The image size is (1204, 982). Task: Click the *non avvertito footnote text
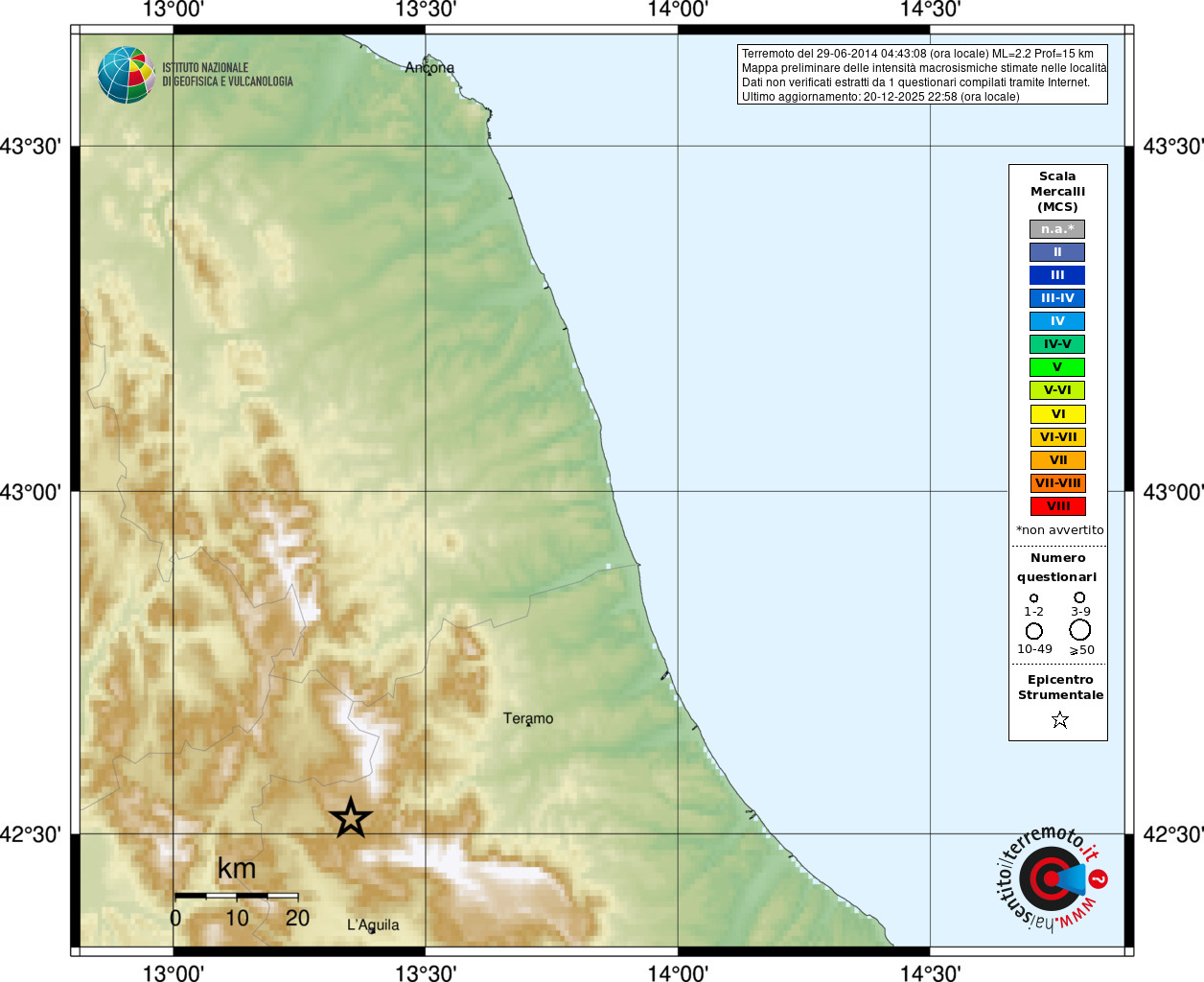point(1059,530)
